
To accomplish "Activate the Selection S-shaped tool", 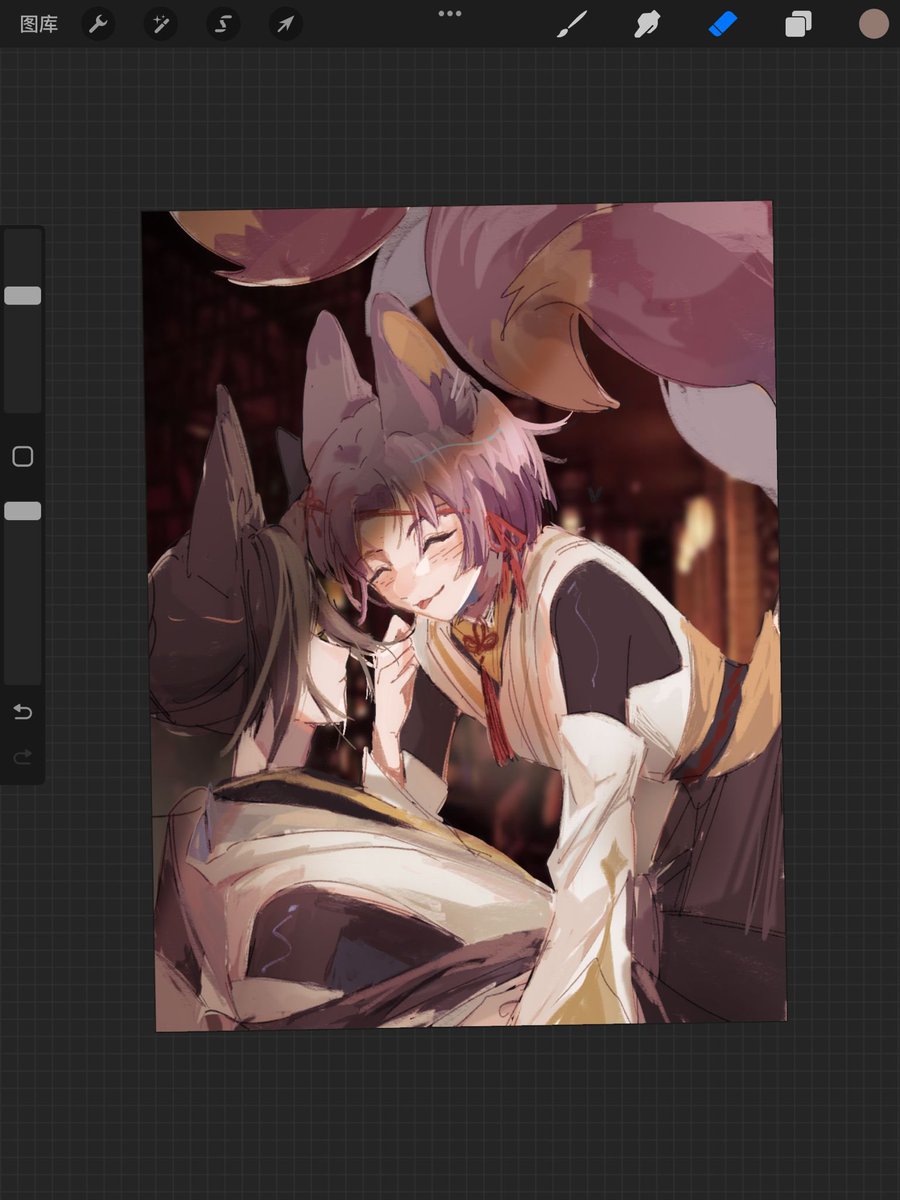I will pos(223,24).
